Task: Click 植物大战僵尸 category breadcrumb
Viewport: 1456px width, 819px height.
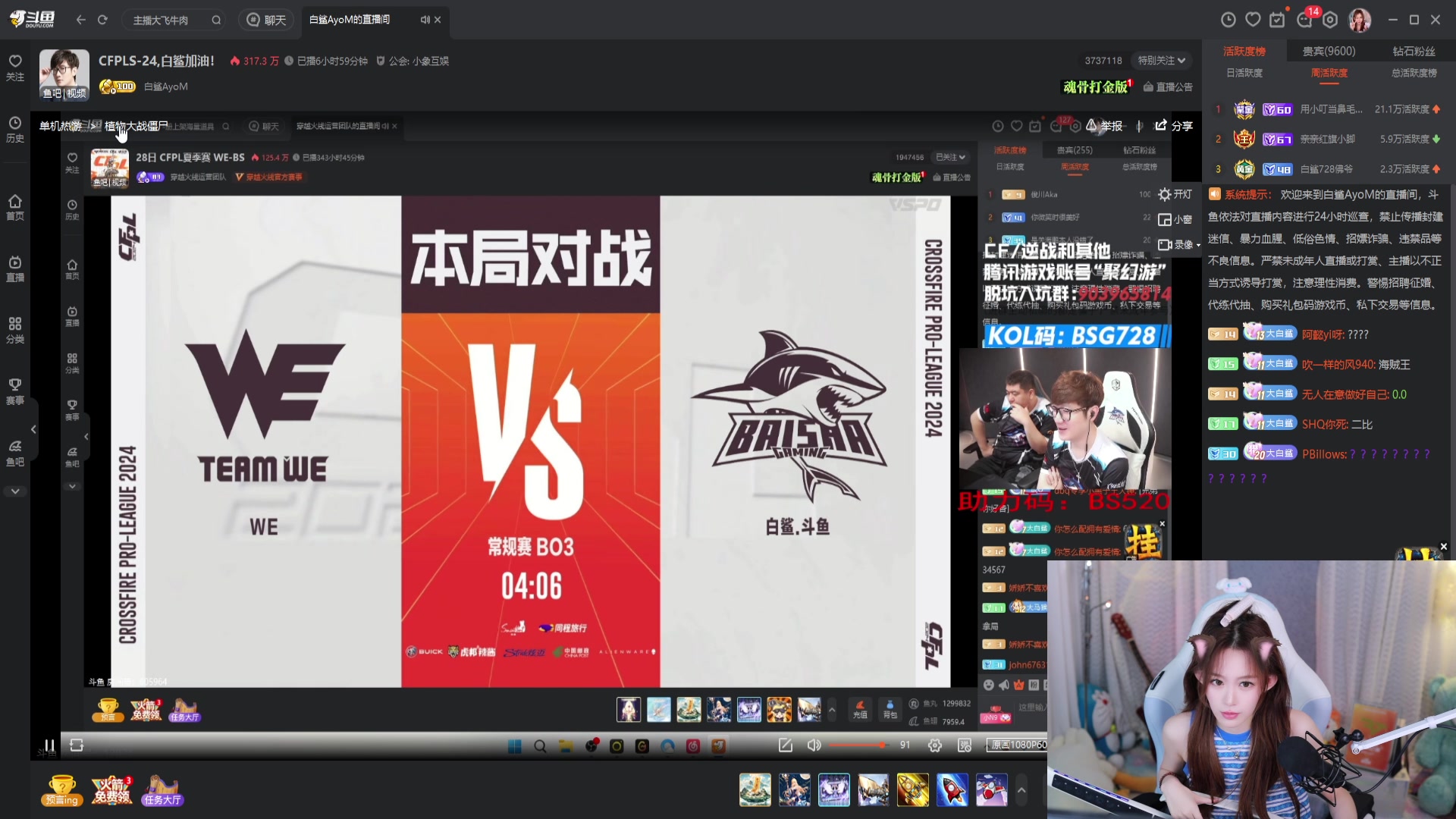Action: point(136,126)
